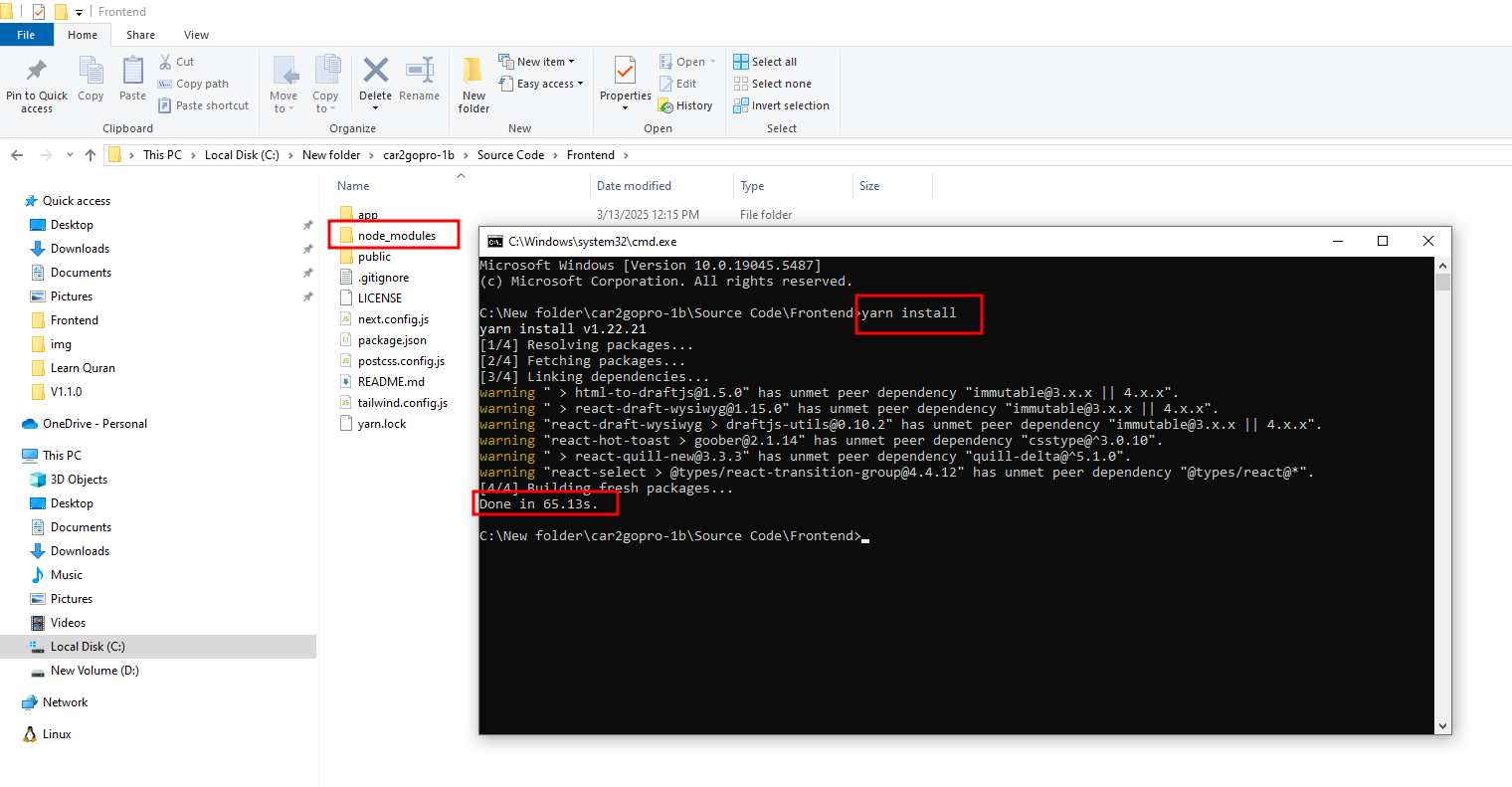Screen dimensions: 1512x787
Task: Expand the Frontend breadcrumb chevron
Action: (x=626, y=155)
